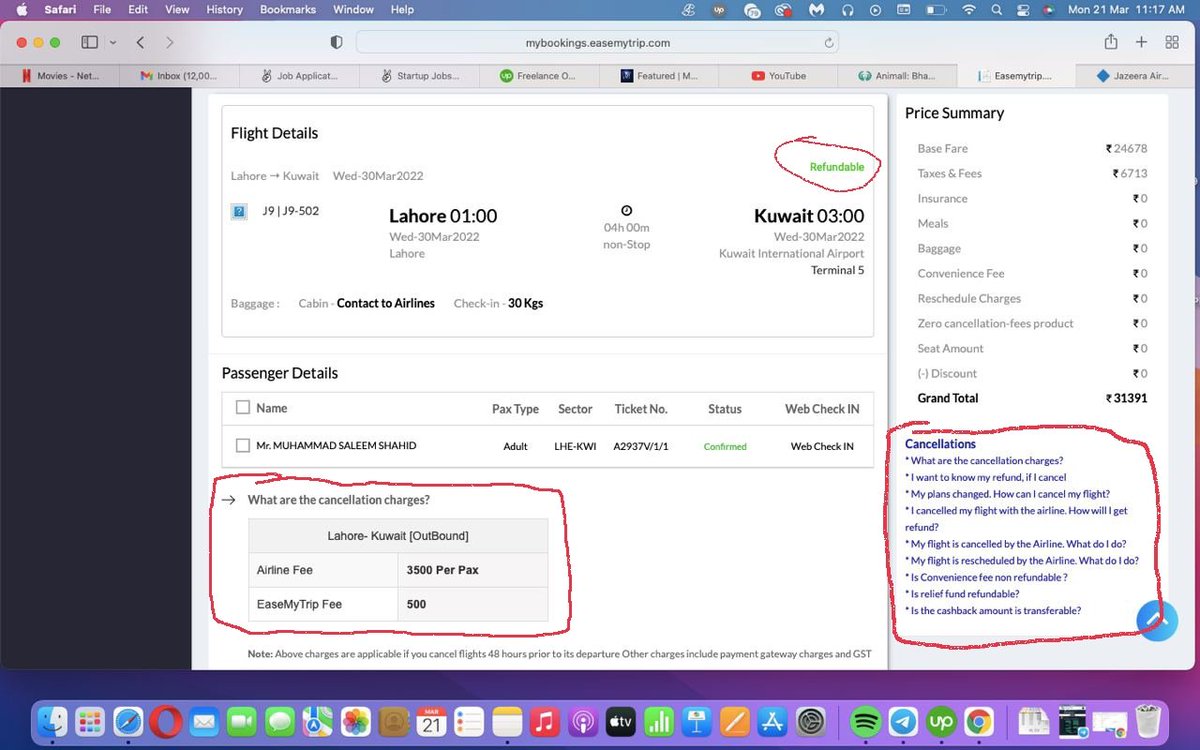1200x750 pixels.
Task: Go back to previous page in Safari
Action: (x=140, y=43)
